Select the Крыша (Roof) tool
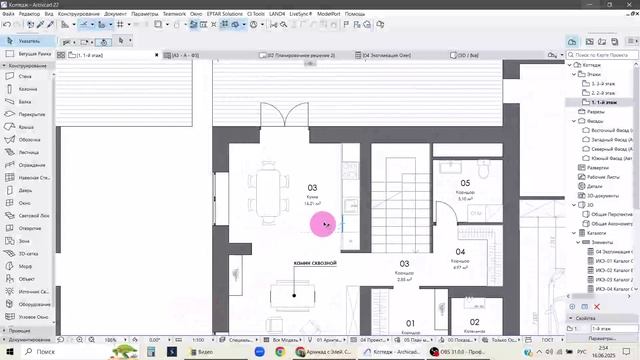 tap(27, 127)
